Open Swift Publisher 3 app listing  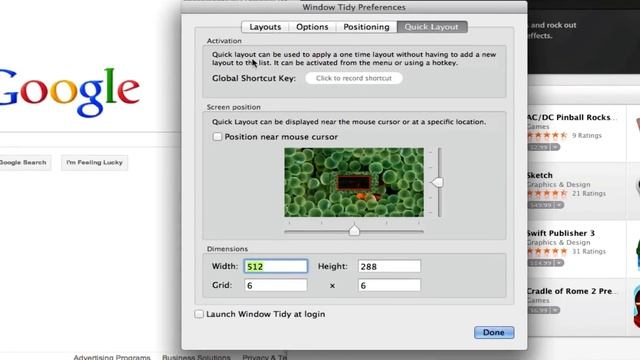point(560,233)
